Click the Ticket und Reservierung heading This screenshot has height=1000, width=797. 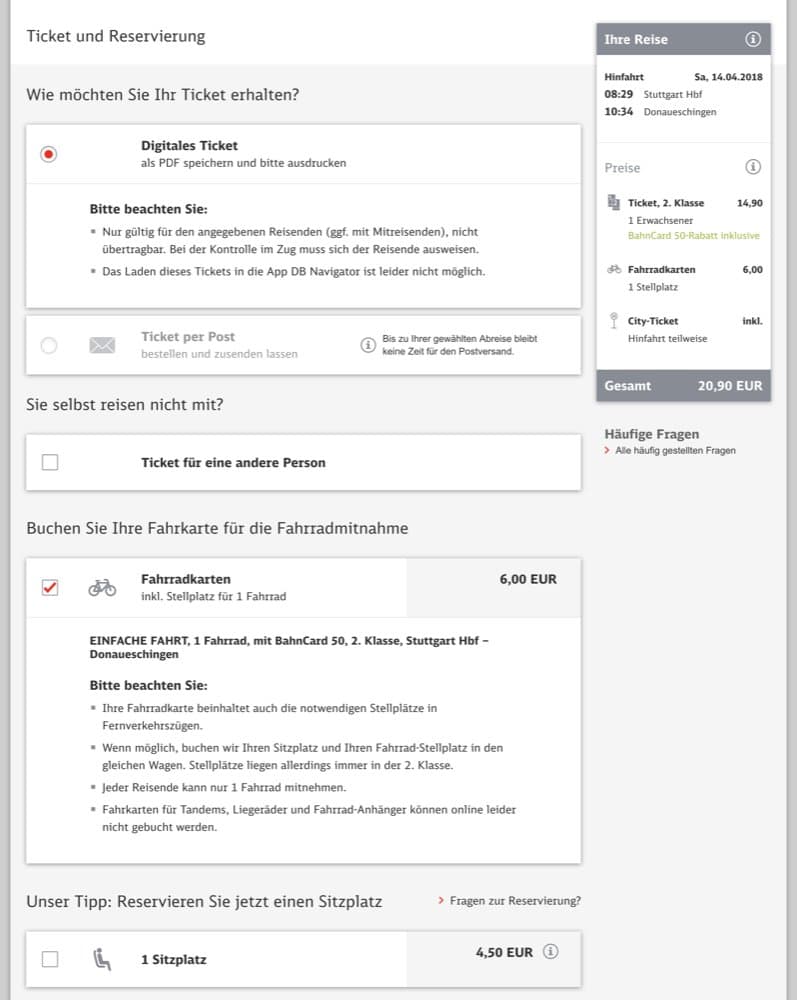tap(115, 36)
